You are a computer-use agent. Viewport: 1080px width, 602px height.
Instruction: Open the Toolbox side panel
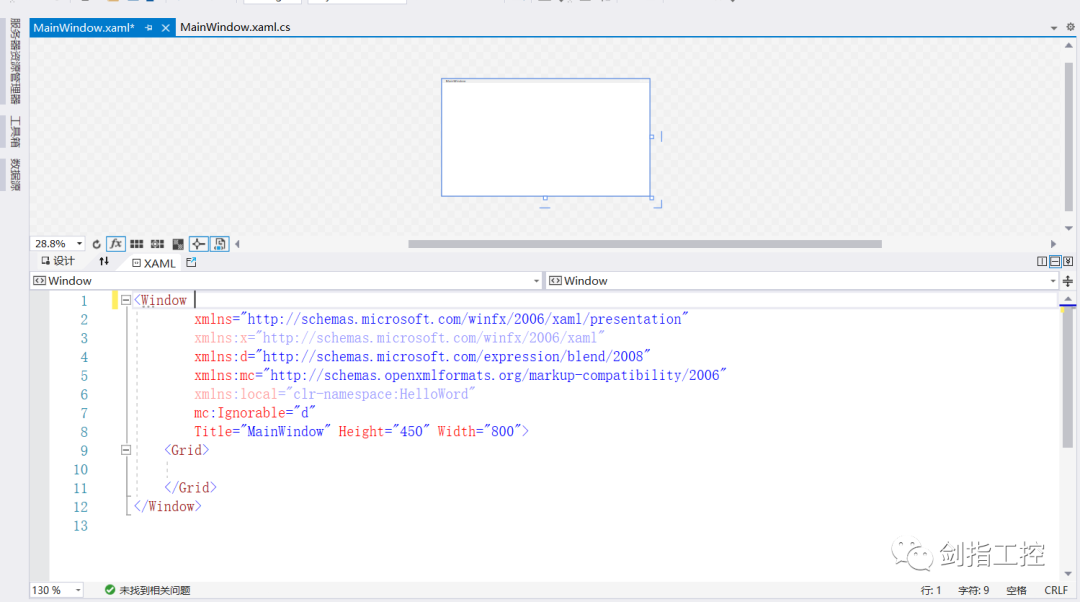tap(15, 132)
